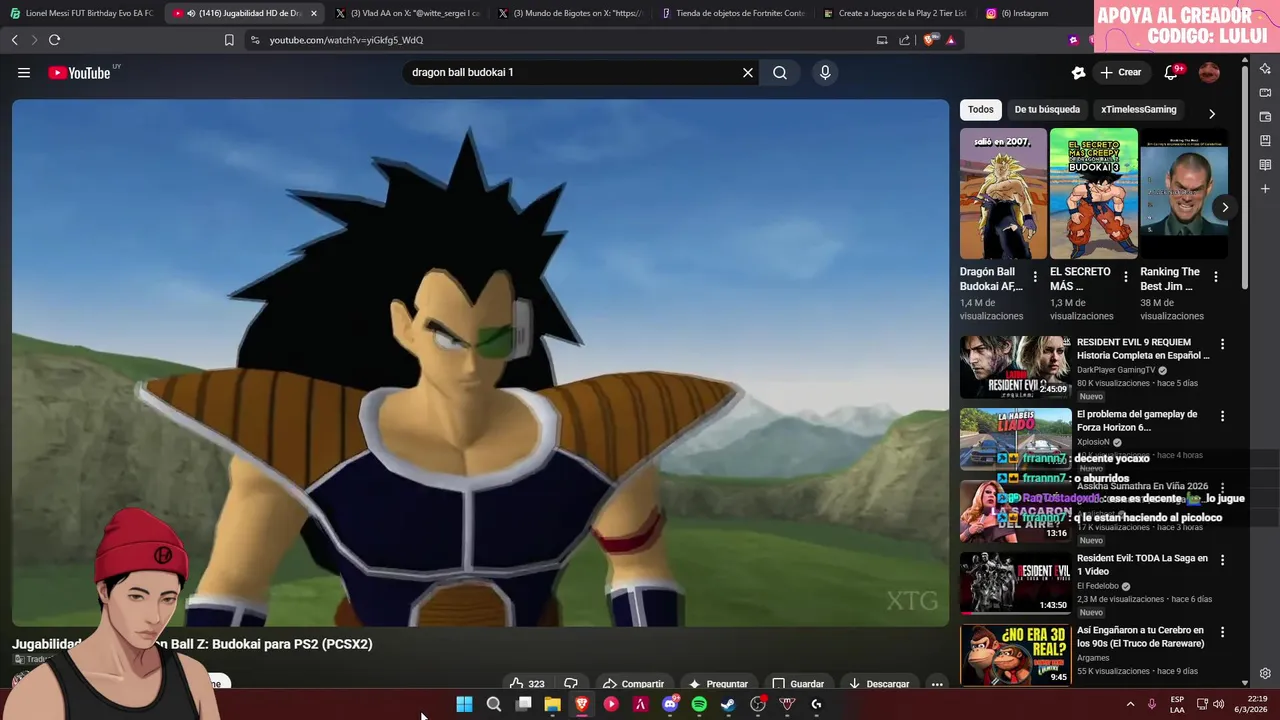Bookmark this page from the address bar
This screenshot has height=720, width=1280.
[229, 40]
